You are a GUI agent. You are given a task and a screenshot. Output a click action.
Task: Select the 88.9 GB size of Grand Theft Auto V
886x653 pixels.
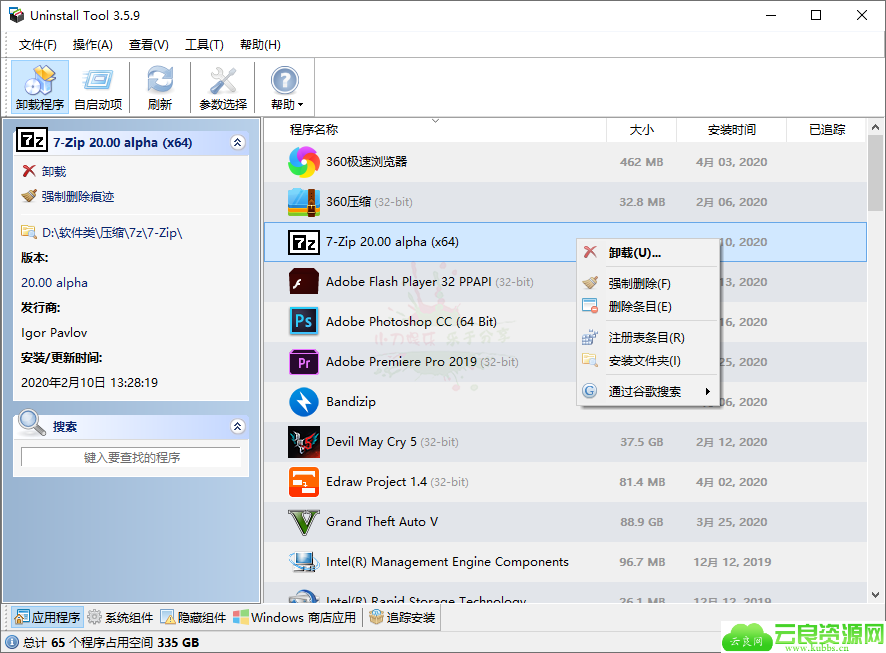click(x=641, y=522)
